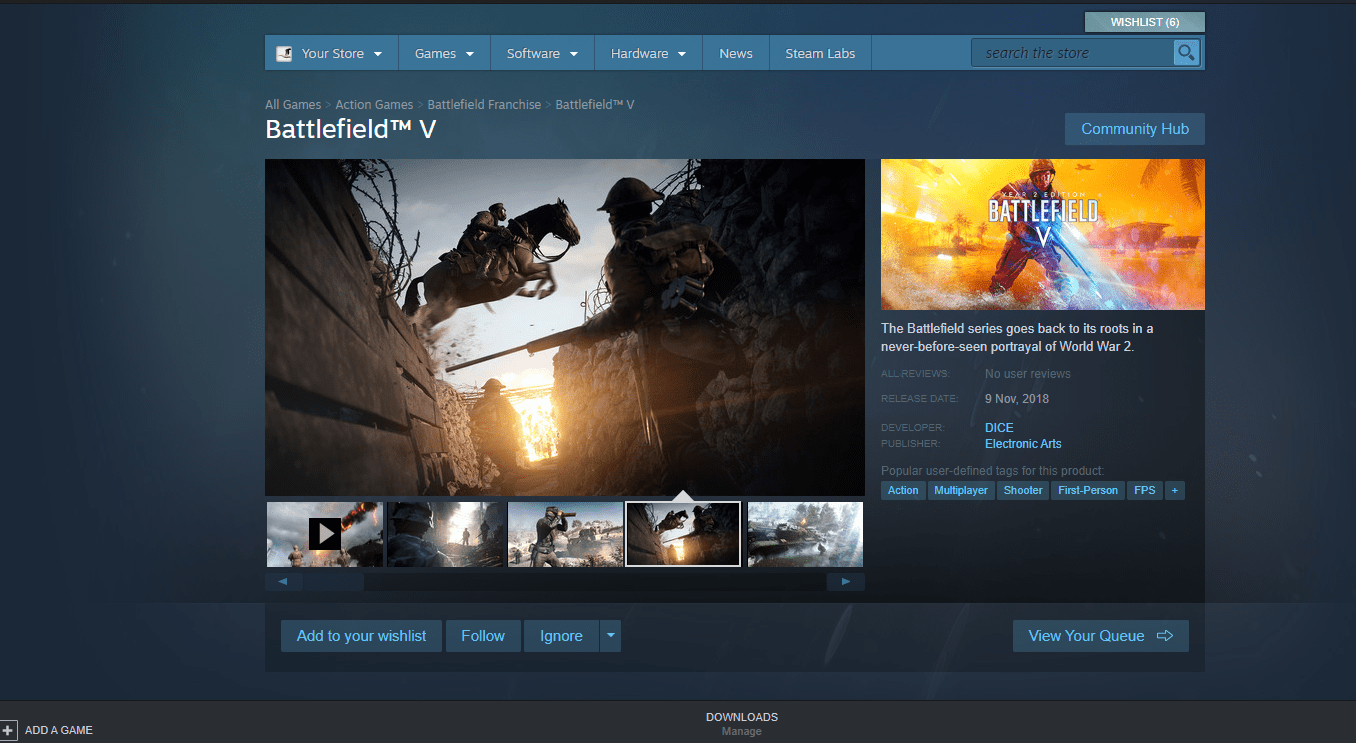Open Battlefield Franchise breadcrumb link

pos(484,104)
